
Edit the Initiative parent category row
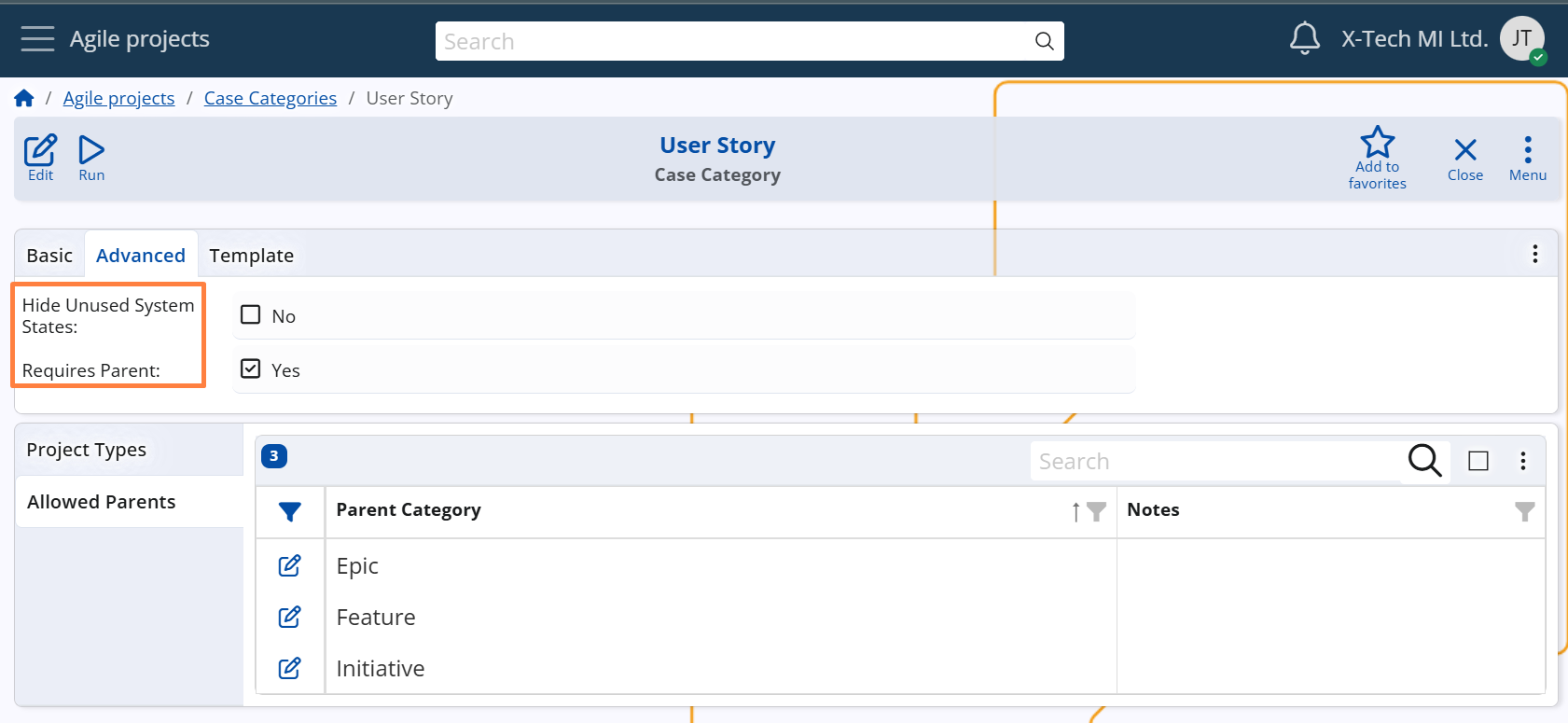click(x=290, y=668)
